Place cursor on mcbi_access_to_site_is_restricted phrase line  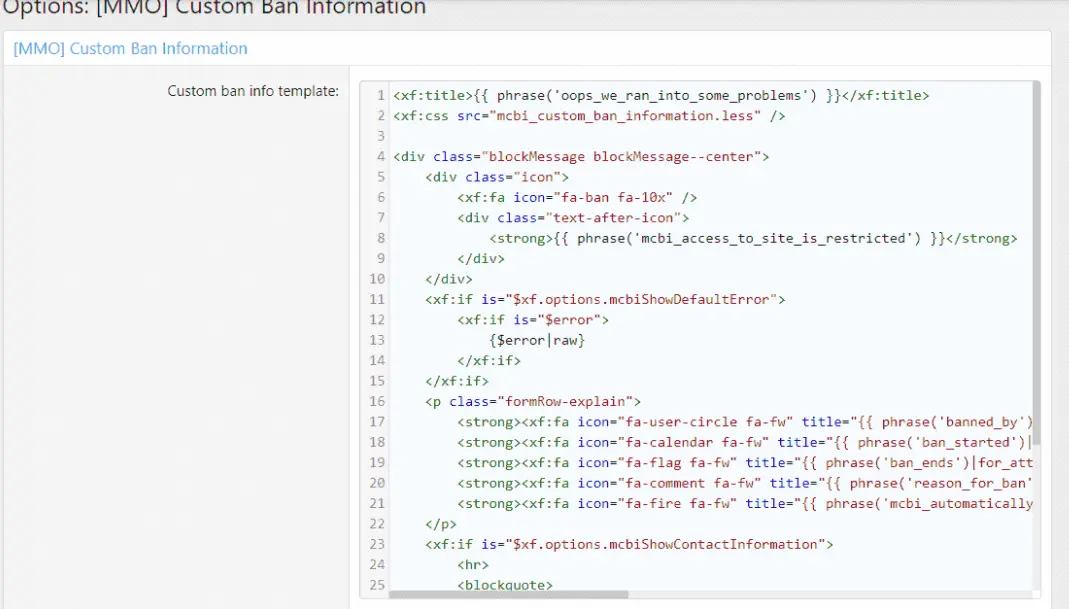click(752, 238)
